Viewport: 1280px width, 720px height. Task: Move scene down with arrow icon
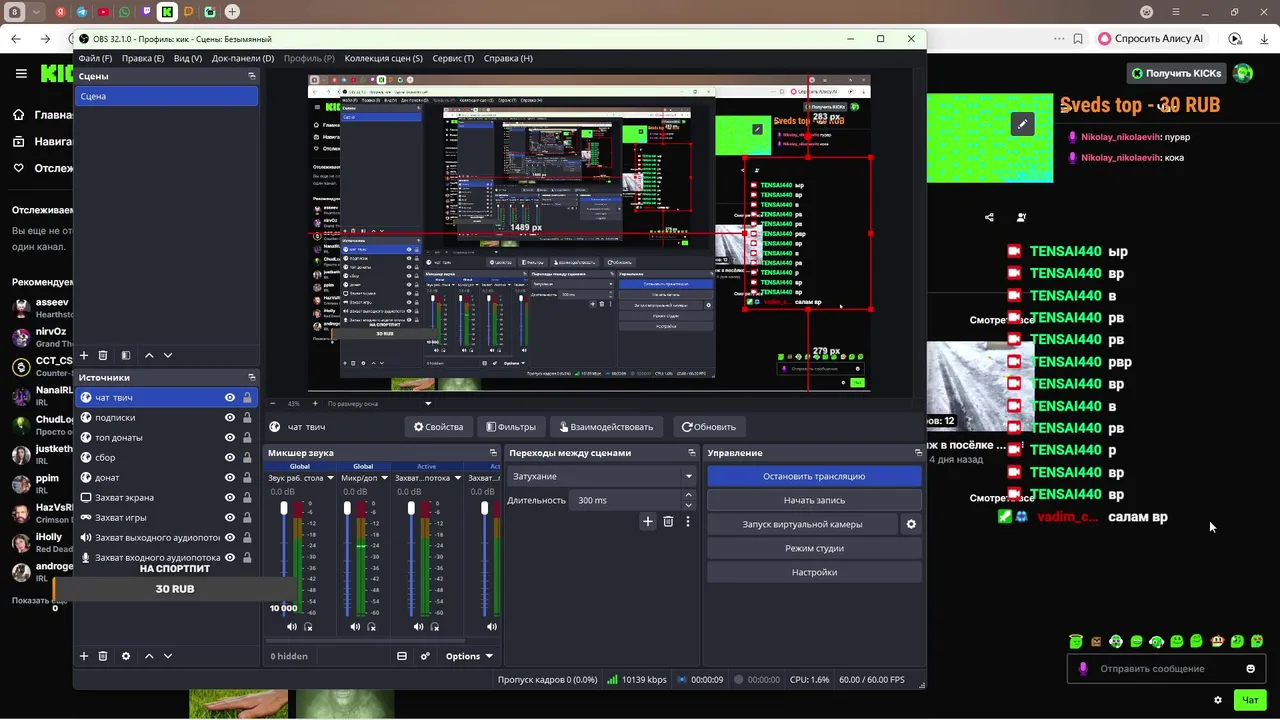168,355
